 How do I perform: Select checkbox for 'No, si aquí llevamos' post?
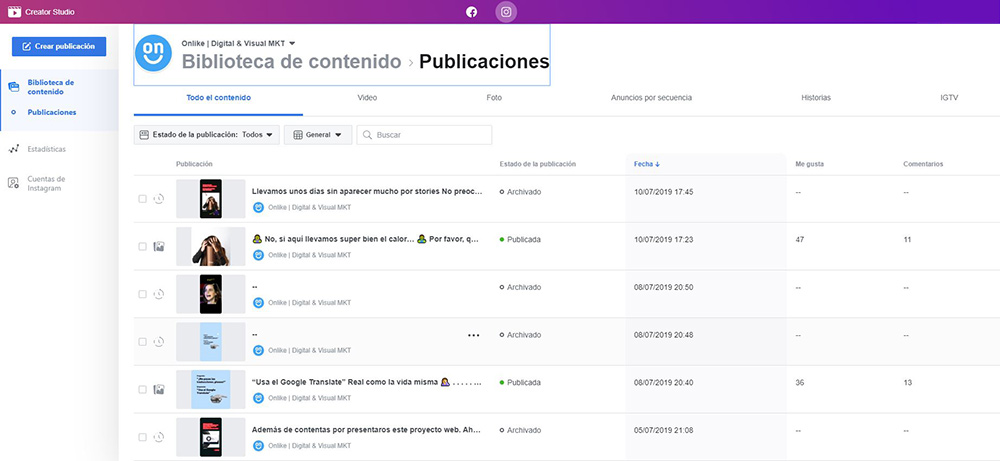click(142, 246)
